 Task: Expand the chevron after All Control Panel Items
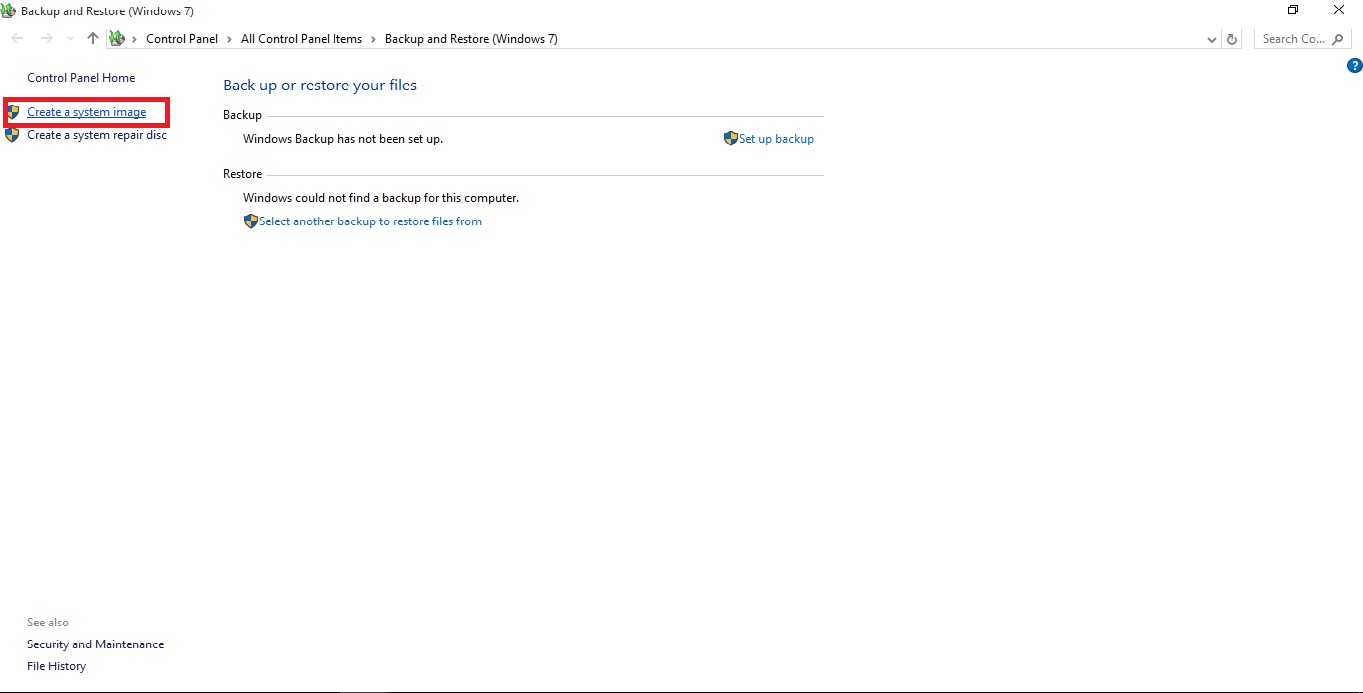(373, 39)
